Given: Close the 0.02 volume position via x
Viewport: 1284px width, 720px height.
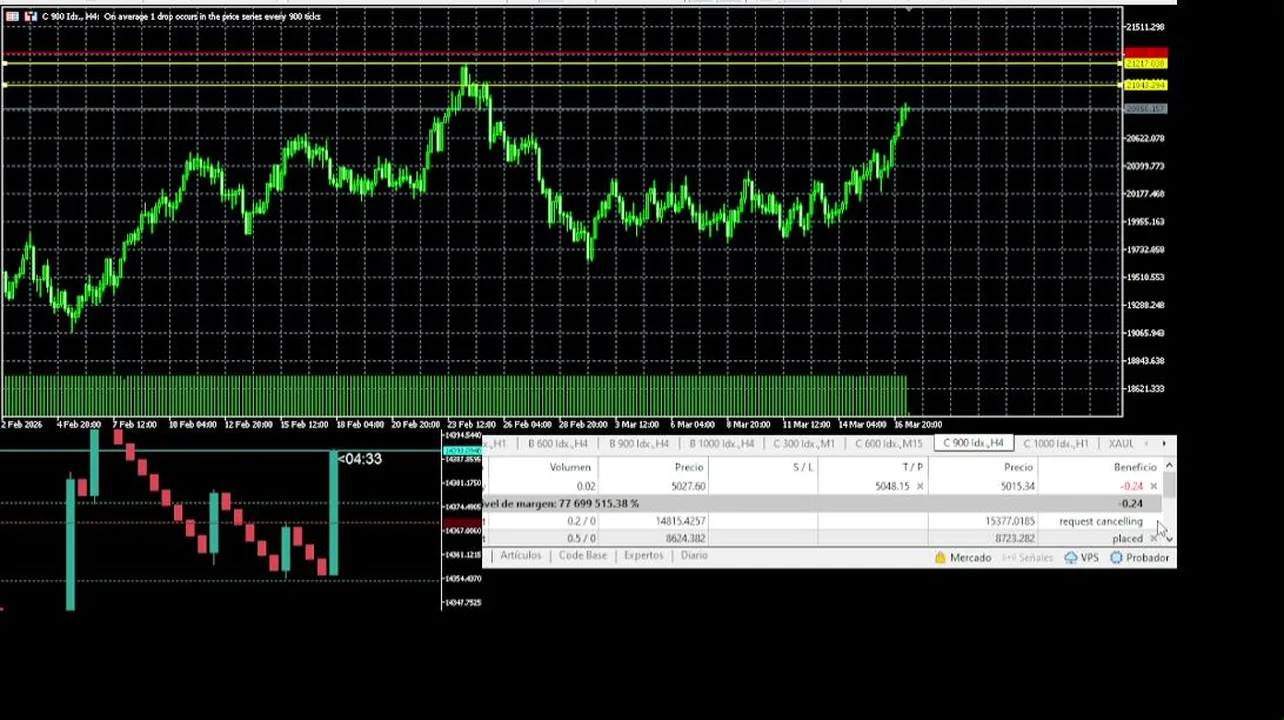Looking at the screenshot, I should click(1153, 487).
